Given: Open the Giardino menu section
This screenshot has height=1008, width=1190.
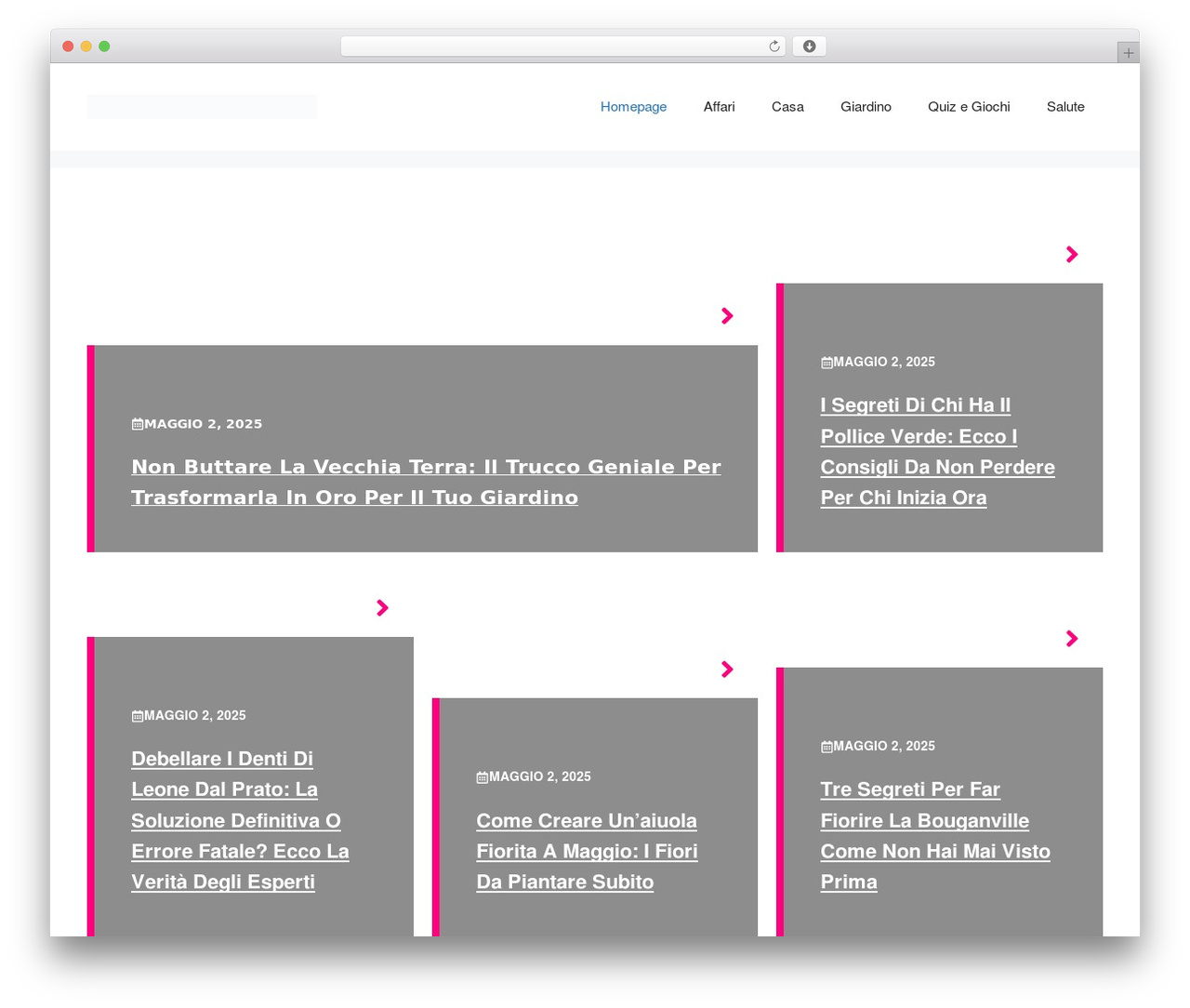Looking at the screenshot, I should point(866,107).
